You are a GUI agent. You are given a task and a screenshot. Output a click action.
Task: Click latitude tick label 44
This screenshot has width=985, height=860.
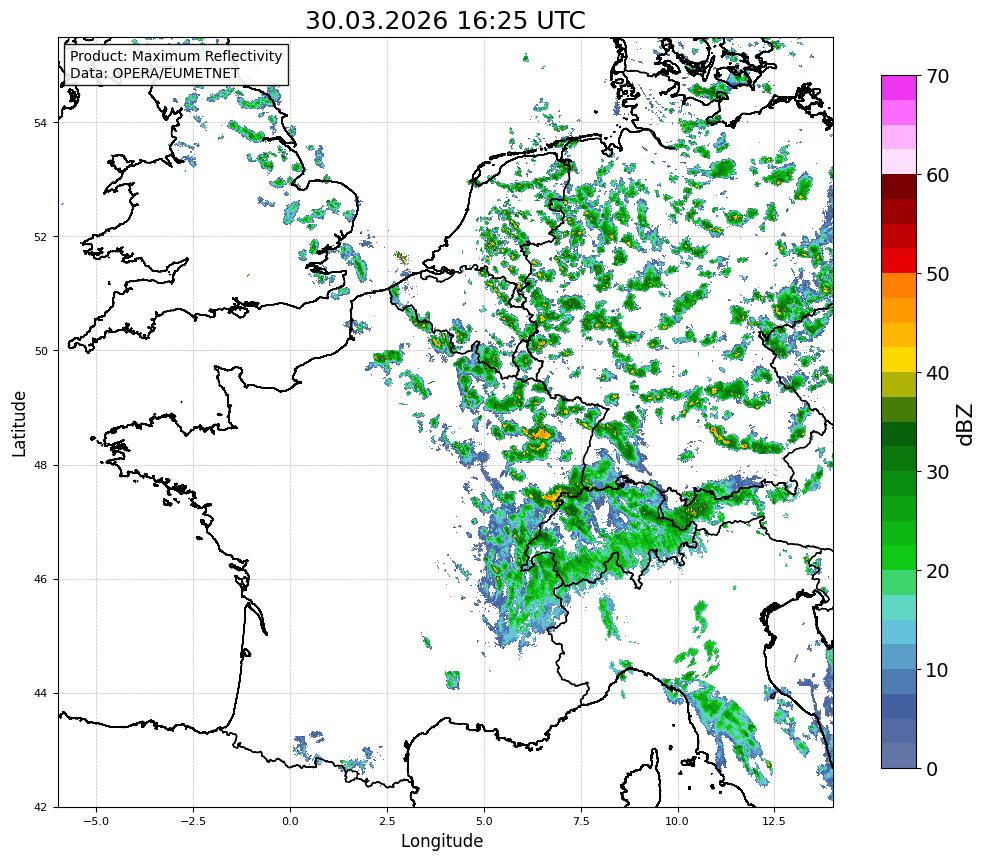40,694
